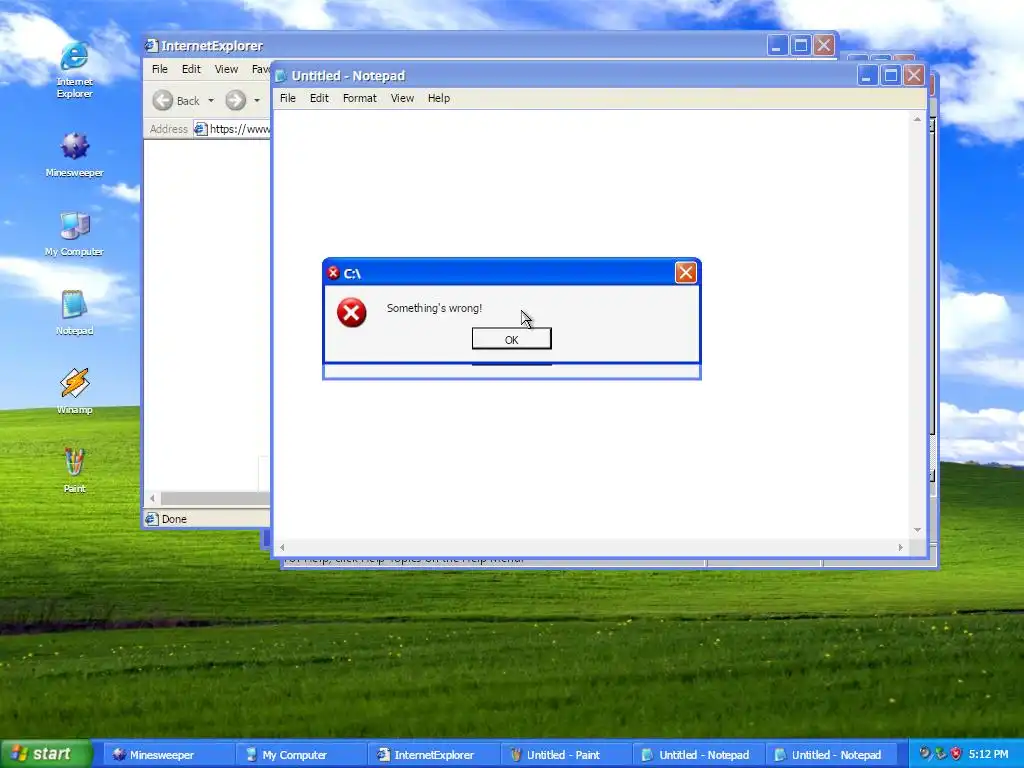Click Notepad vertical scrollbar up arrow
The image size is (1024, 768).
pos(918,120)
